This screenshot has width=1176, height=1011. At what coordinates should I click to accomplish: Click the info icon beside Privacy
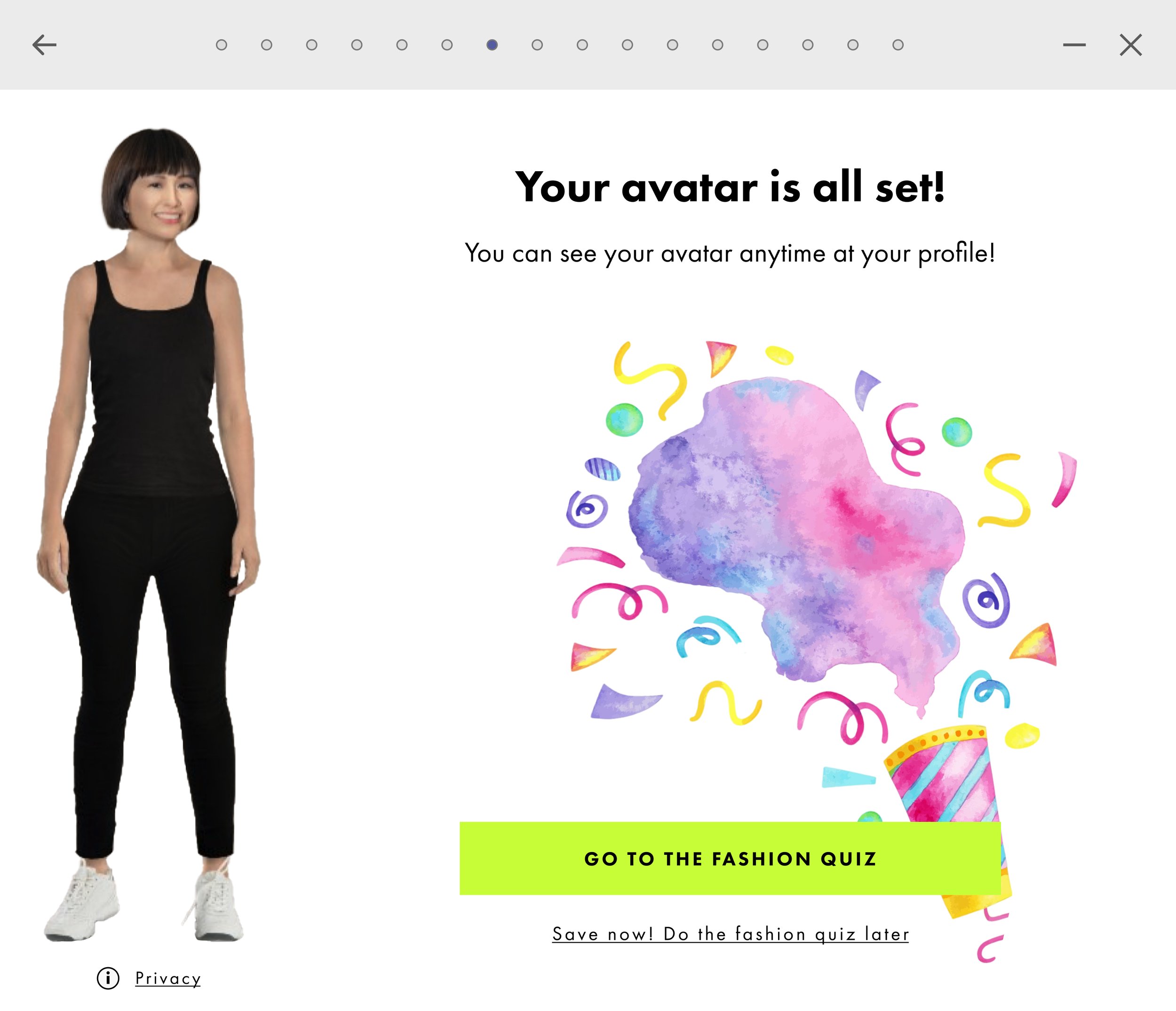coord(108,978)
